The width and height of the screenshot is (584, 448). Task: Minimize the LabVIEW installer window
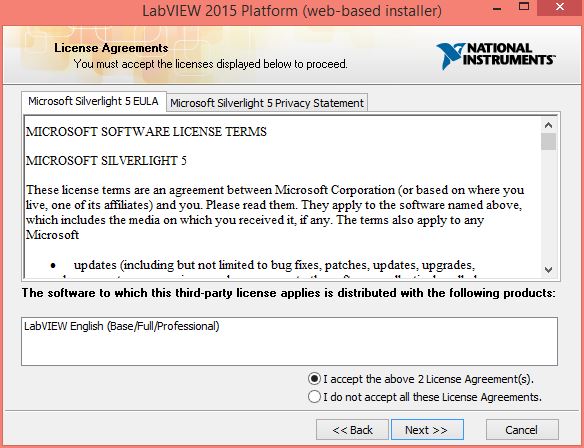click(497, 8)
